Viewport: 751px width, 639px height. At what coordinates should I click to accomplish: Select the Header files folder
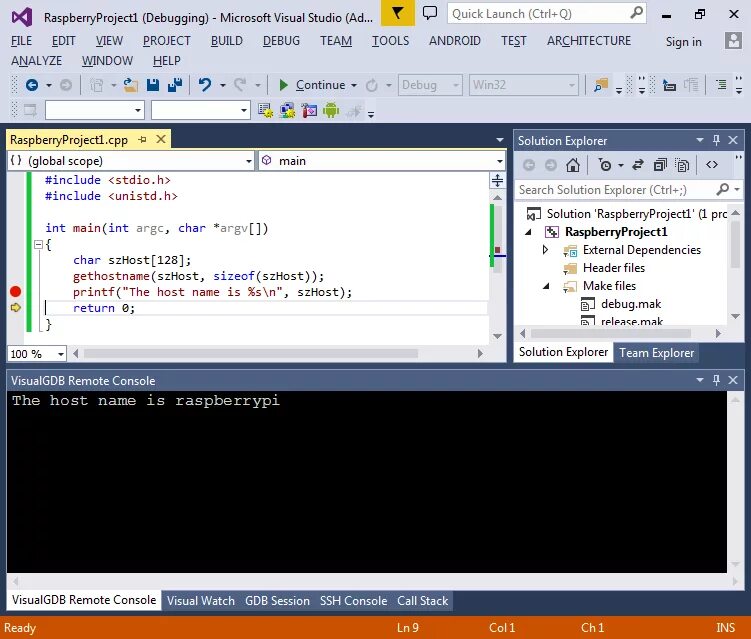pyautogui.click(x=614, y=268)
